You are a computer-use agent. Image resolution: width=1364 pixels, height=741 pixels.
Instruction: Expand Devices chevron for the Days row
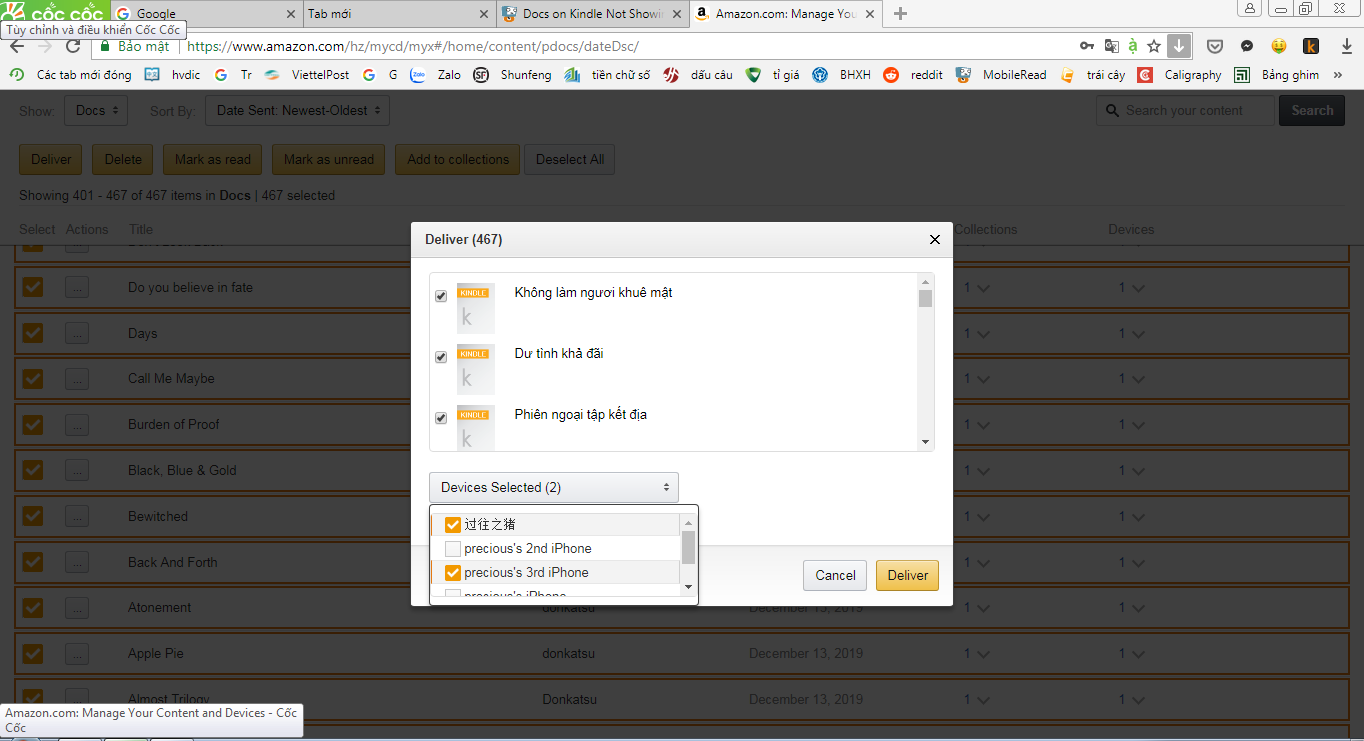click(1137, 334)
